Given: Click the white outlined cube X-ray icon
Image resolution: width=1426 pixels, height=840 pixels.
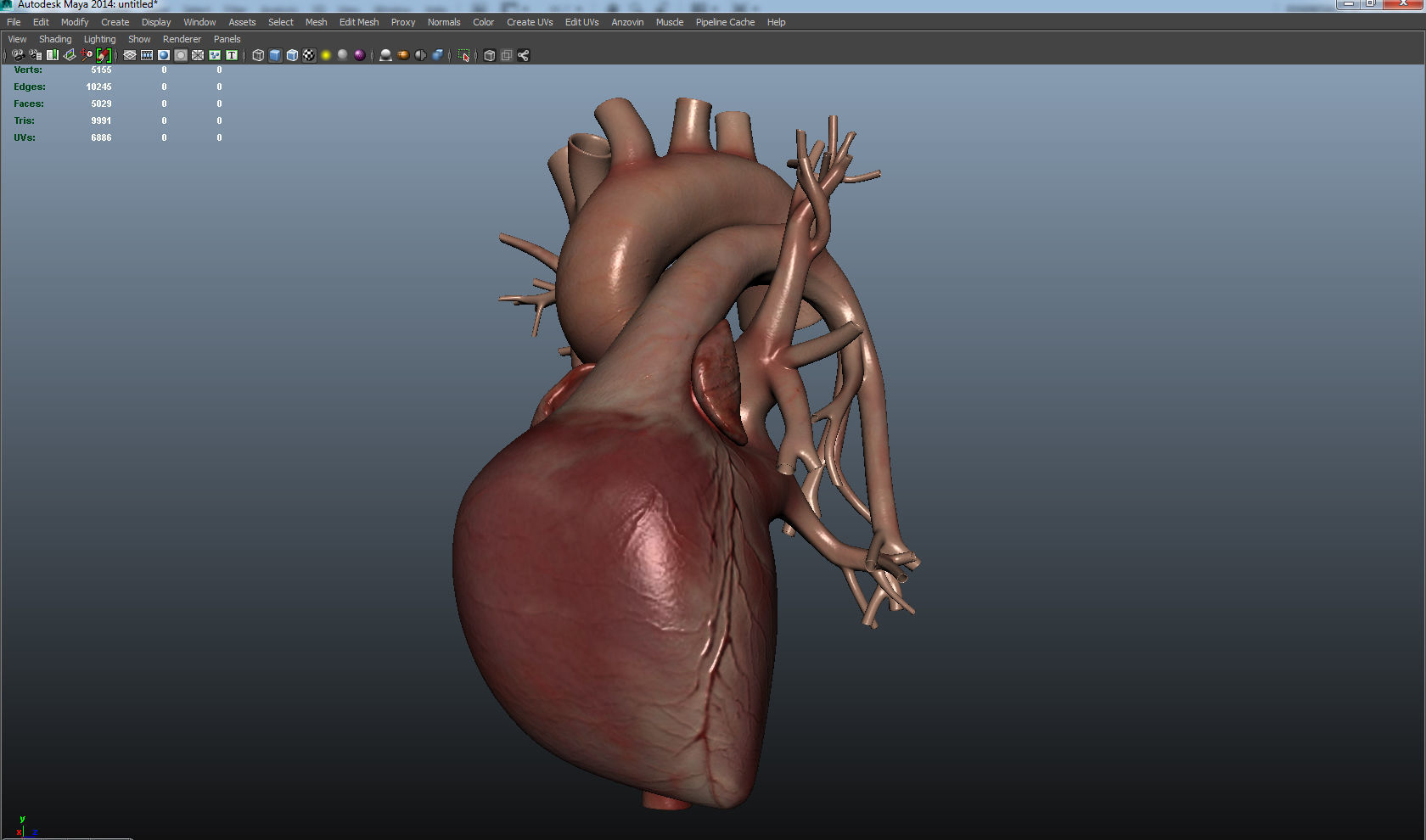Looking at the screenshot, I should tap(489, 55).
